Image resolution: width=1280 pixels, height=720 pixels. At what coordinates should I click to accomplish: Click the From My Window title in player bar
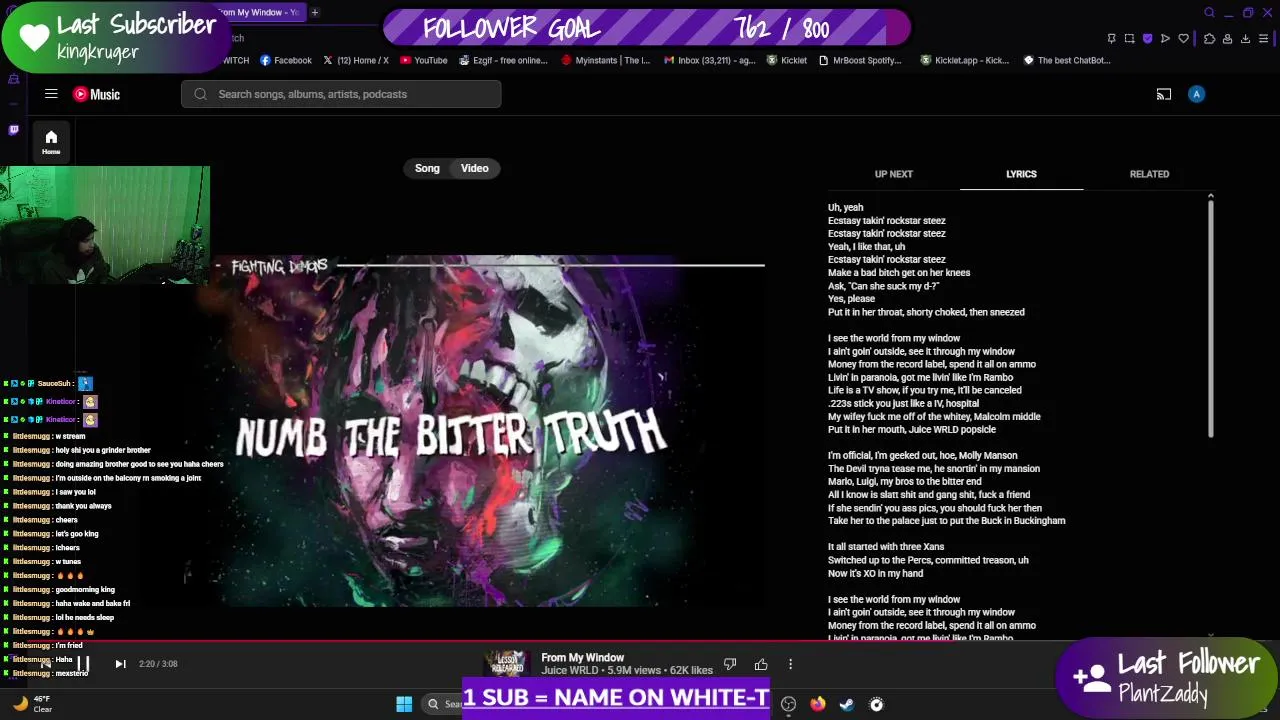(583, 658)
